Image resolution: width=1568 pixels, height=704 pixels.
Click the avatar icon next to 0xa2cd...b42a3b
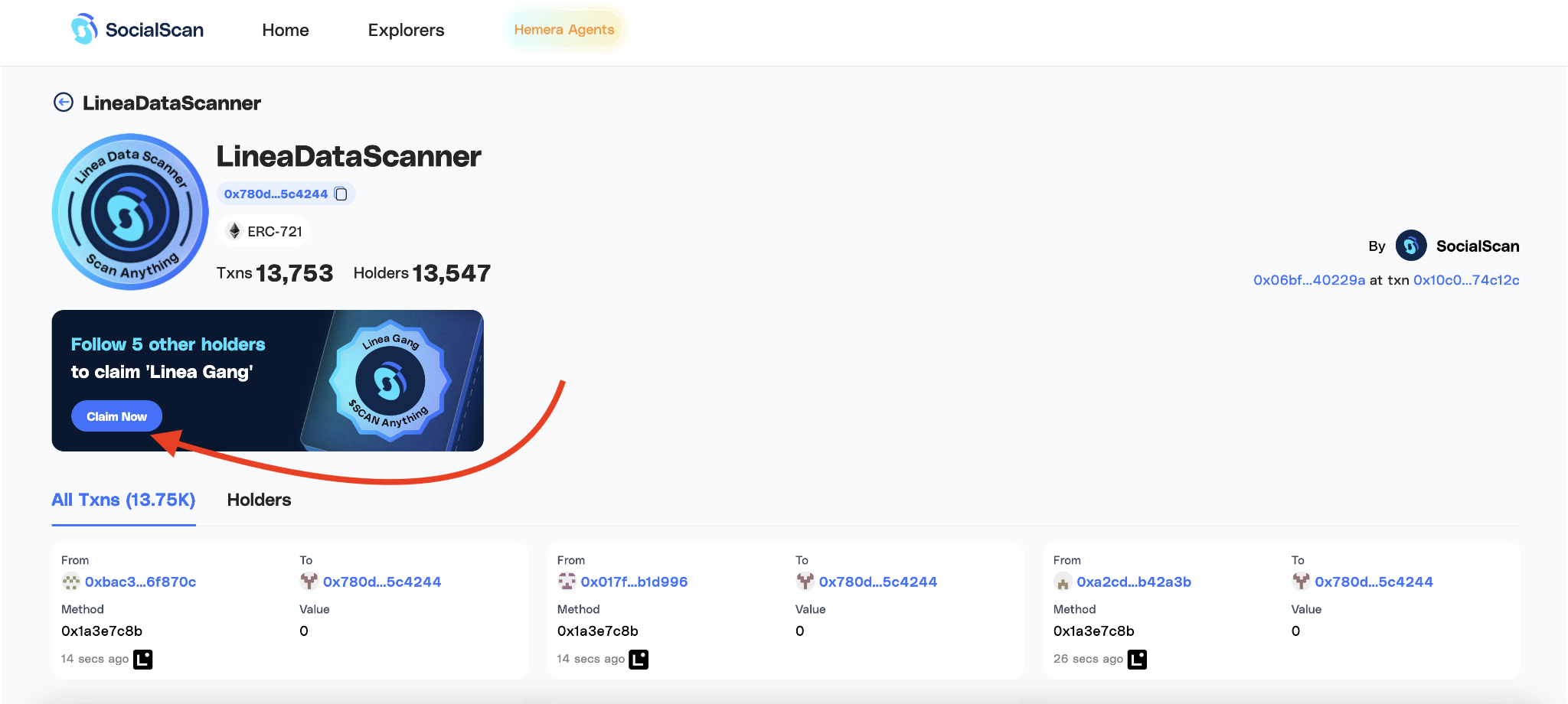pyautogui.click(x=1063, y=582)
